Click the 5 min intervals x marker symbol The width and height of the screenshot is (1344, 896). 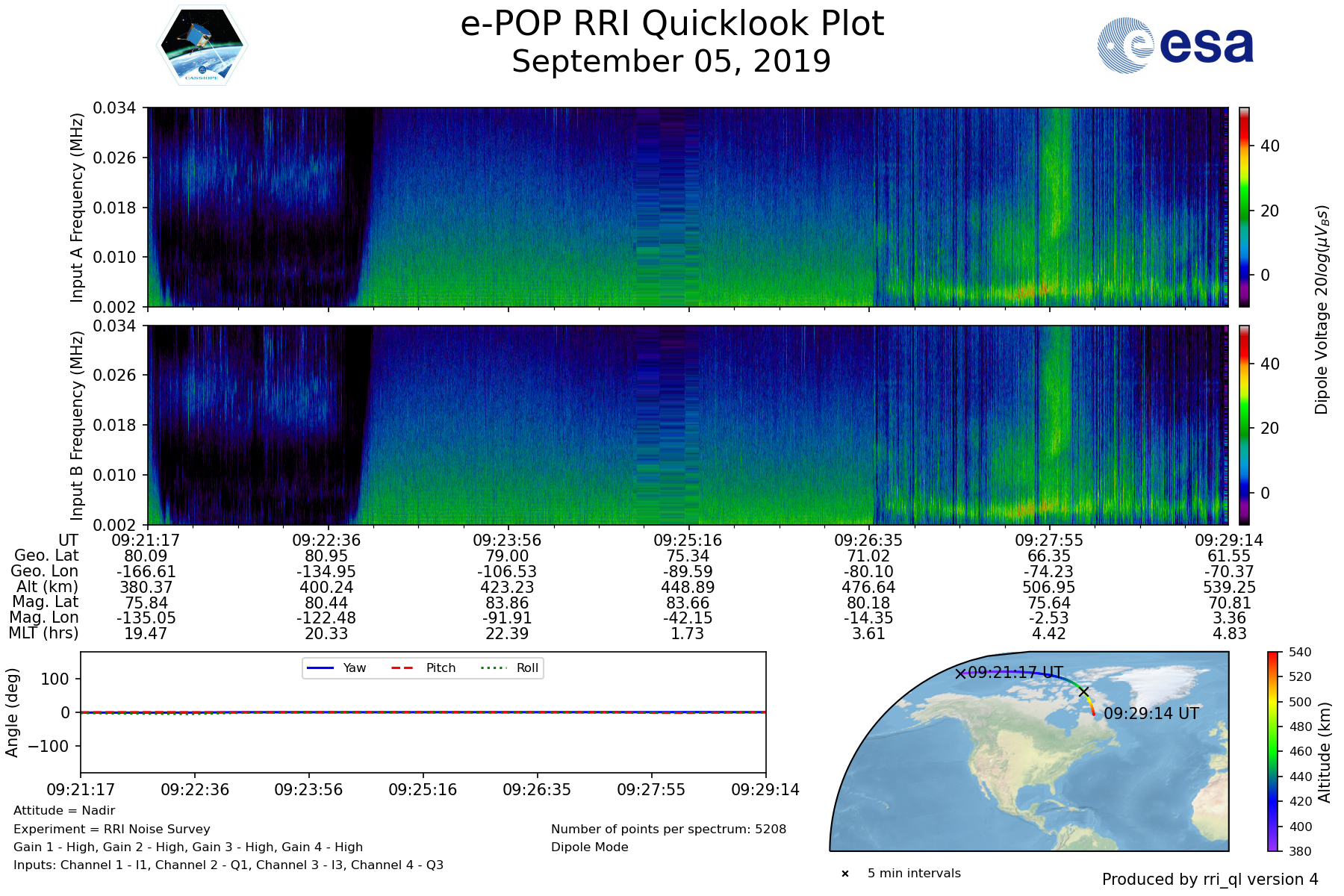tap(845, 874)
